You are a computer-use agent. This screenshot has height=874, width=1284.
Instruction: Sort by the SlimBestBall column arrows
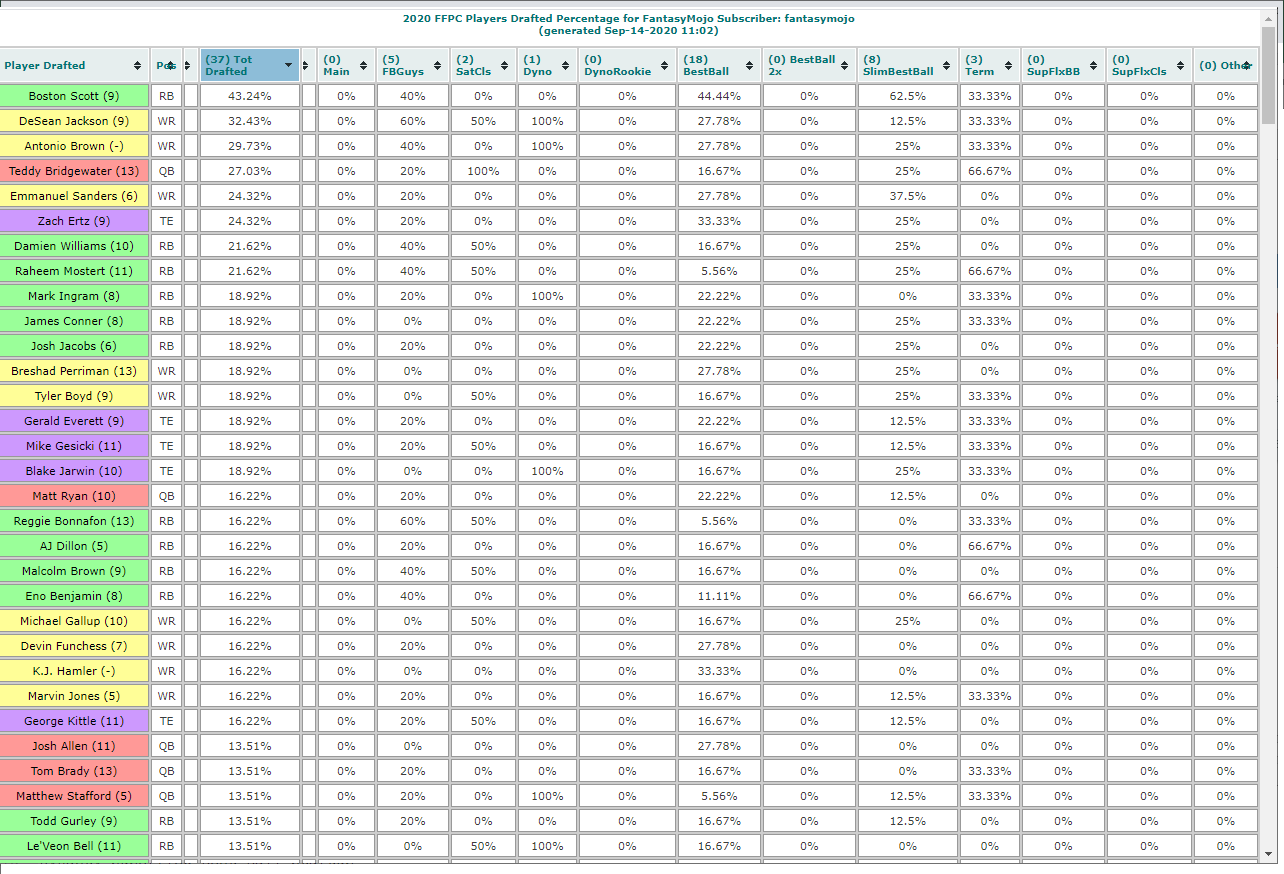click(x=947, y=66)
